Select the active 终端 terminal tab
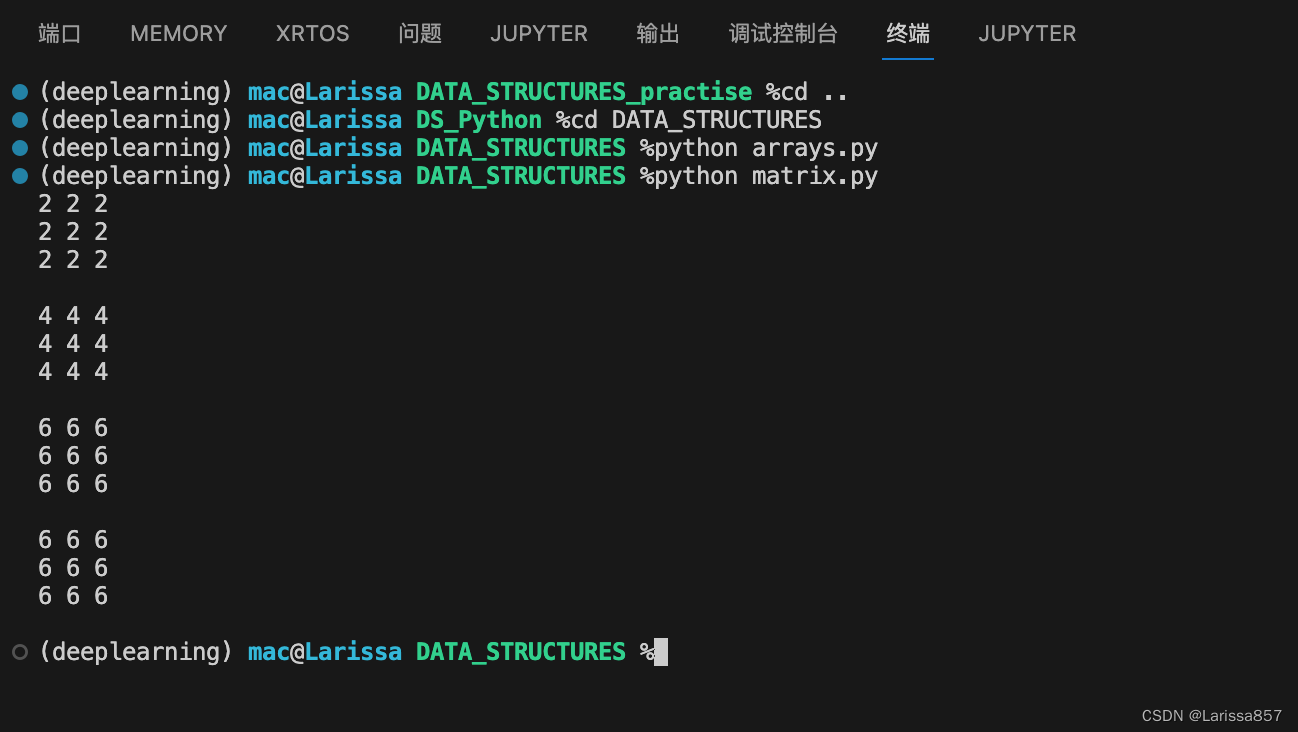The image size is (1298, 732). [908, 33]
